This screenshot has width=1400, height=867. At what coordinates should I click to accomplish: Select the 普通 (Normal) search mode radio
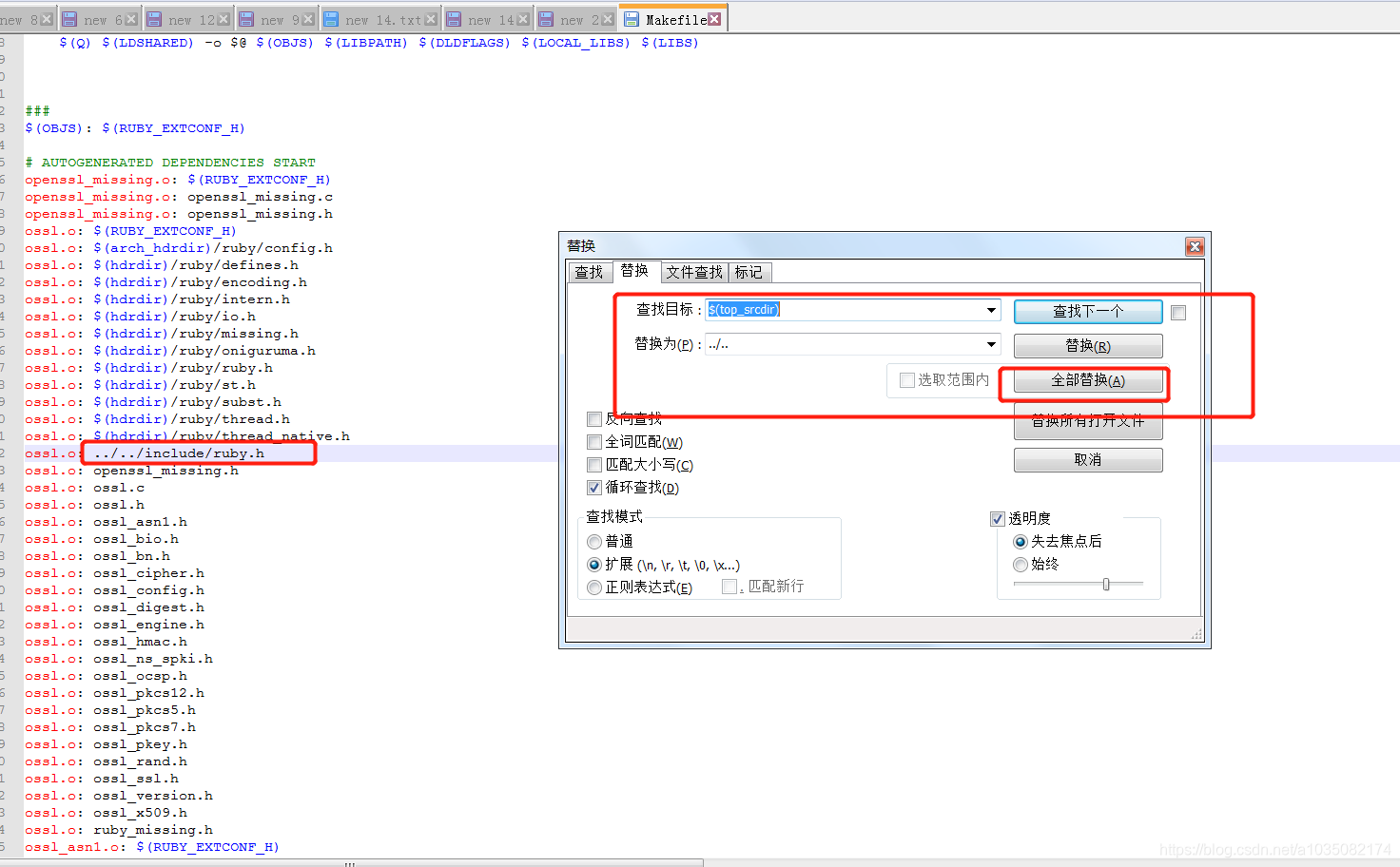pyautogui.click(x=594, y=542)
